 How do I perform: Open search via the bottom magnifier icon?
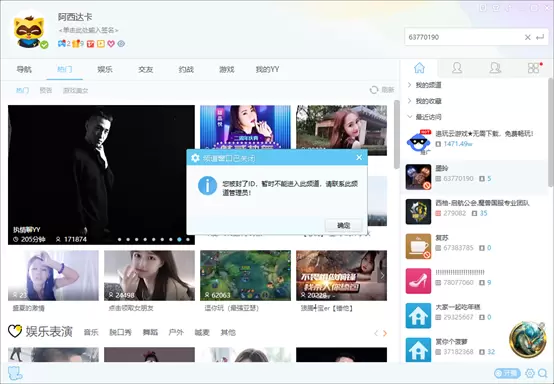point(543,373)
